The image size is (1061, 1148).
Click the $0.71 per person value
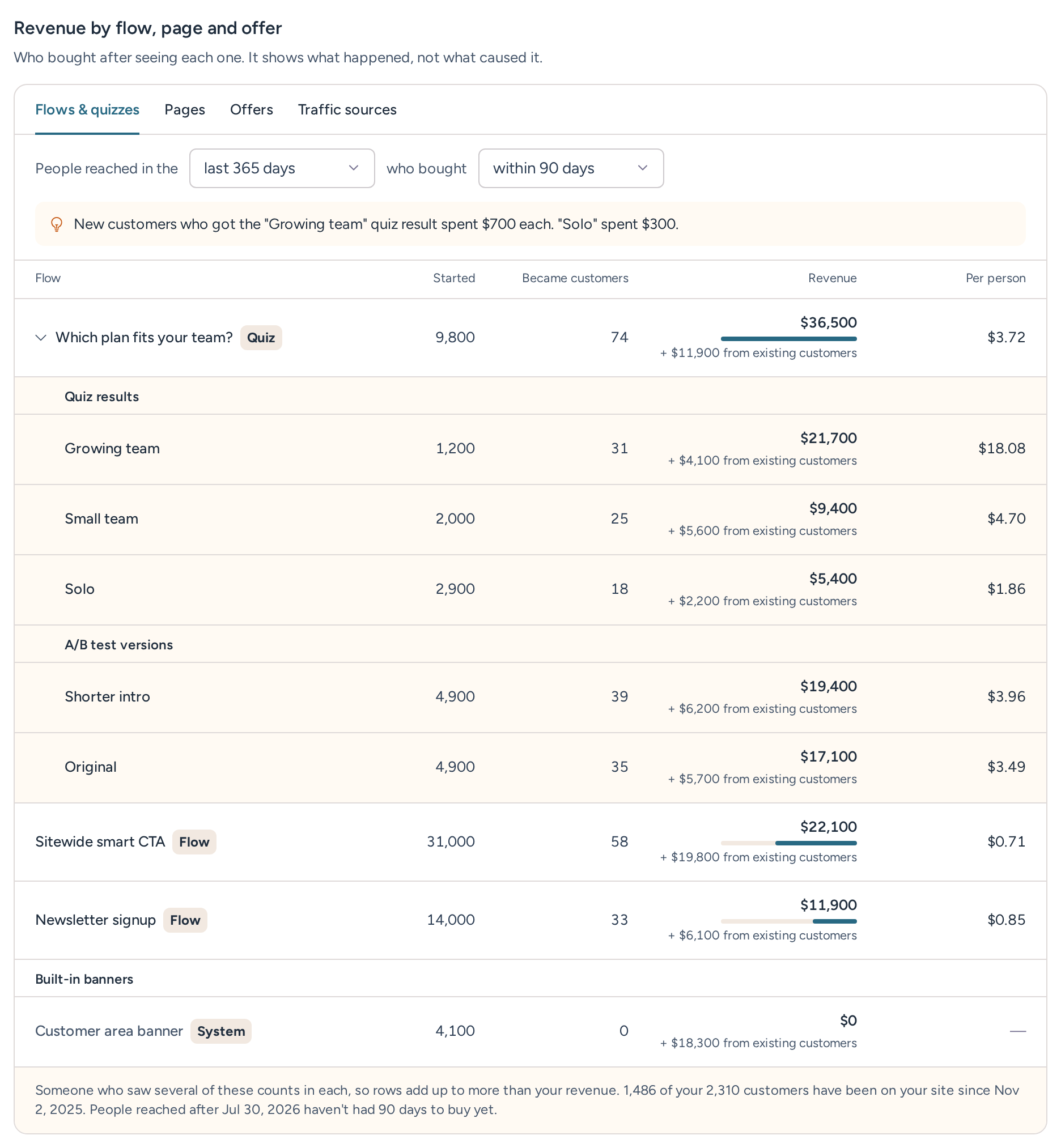pyautogui.click(x=1006, y=842)
